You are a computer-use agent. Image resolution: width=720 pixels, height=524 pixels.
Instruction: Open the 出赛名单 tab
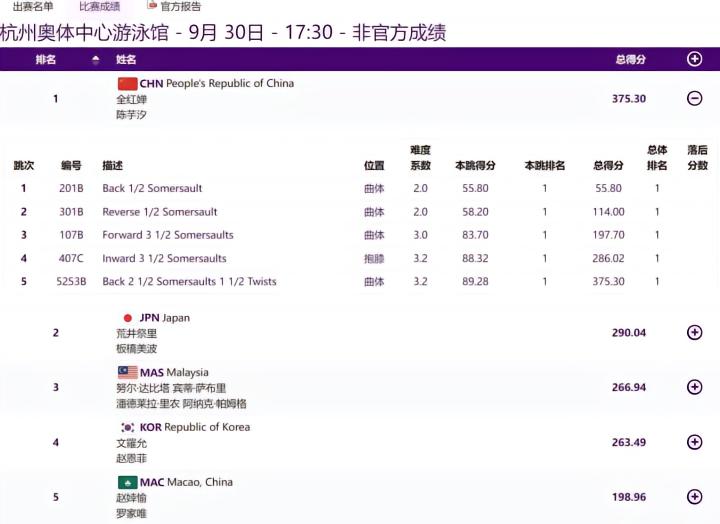tap(33, 6)
